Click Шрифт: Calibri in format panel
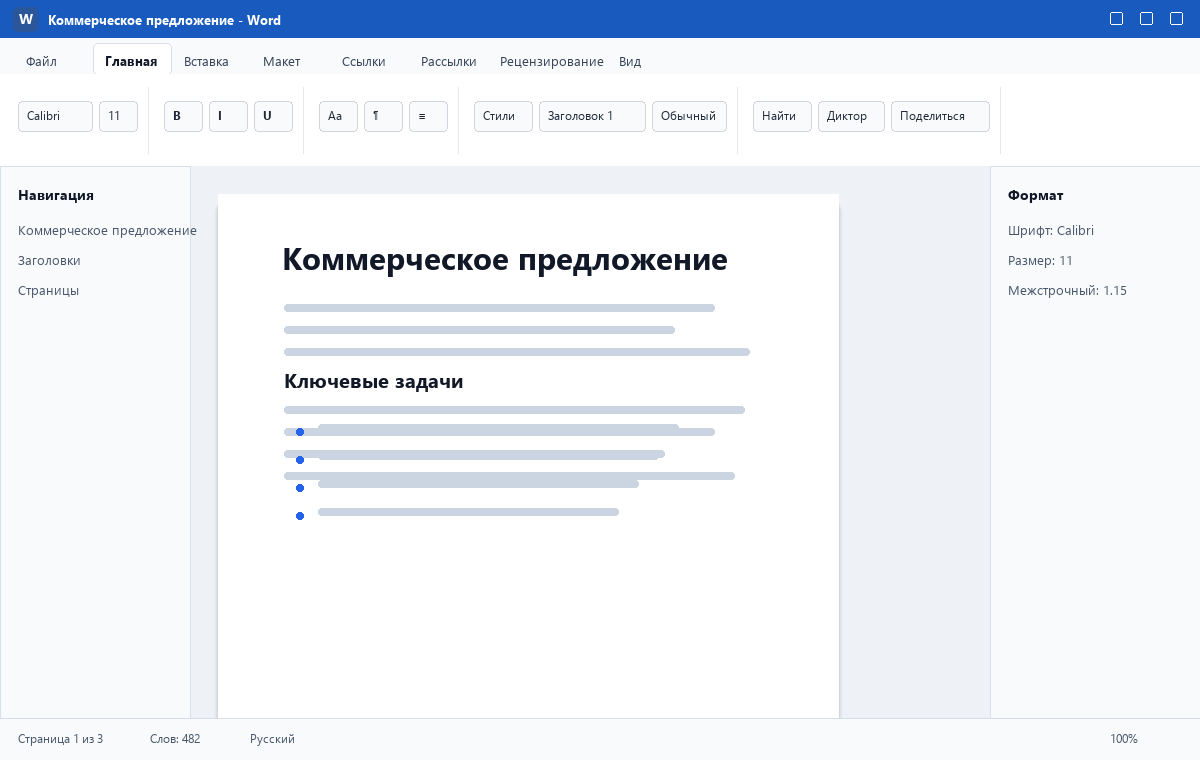1200x760 pixels. pyautogui.click(x=1051, y=230)
